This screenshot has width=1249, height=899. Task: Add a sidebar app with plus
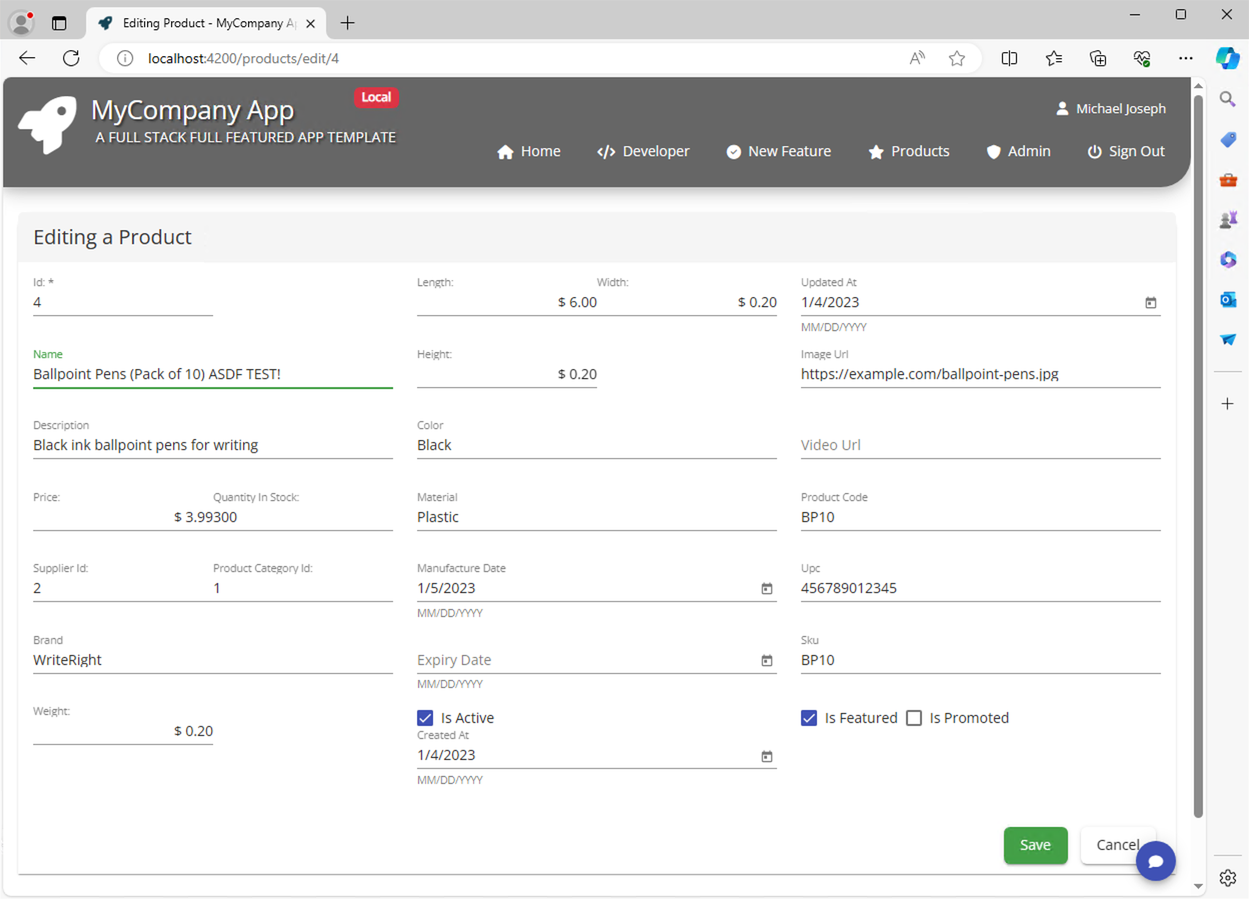point(1228,404)
